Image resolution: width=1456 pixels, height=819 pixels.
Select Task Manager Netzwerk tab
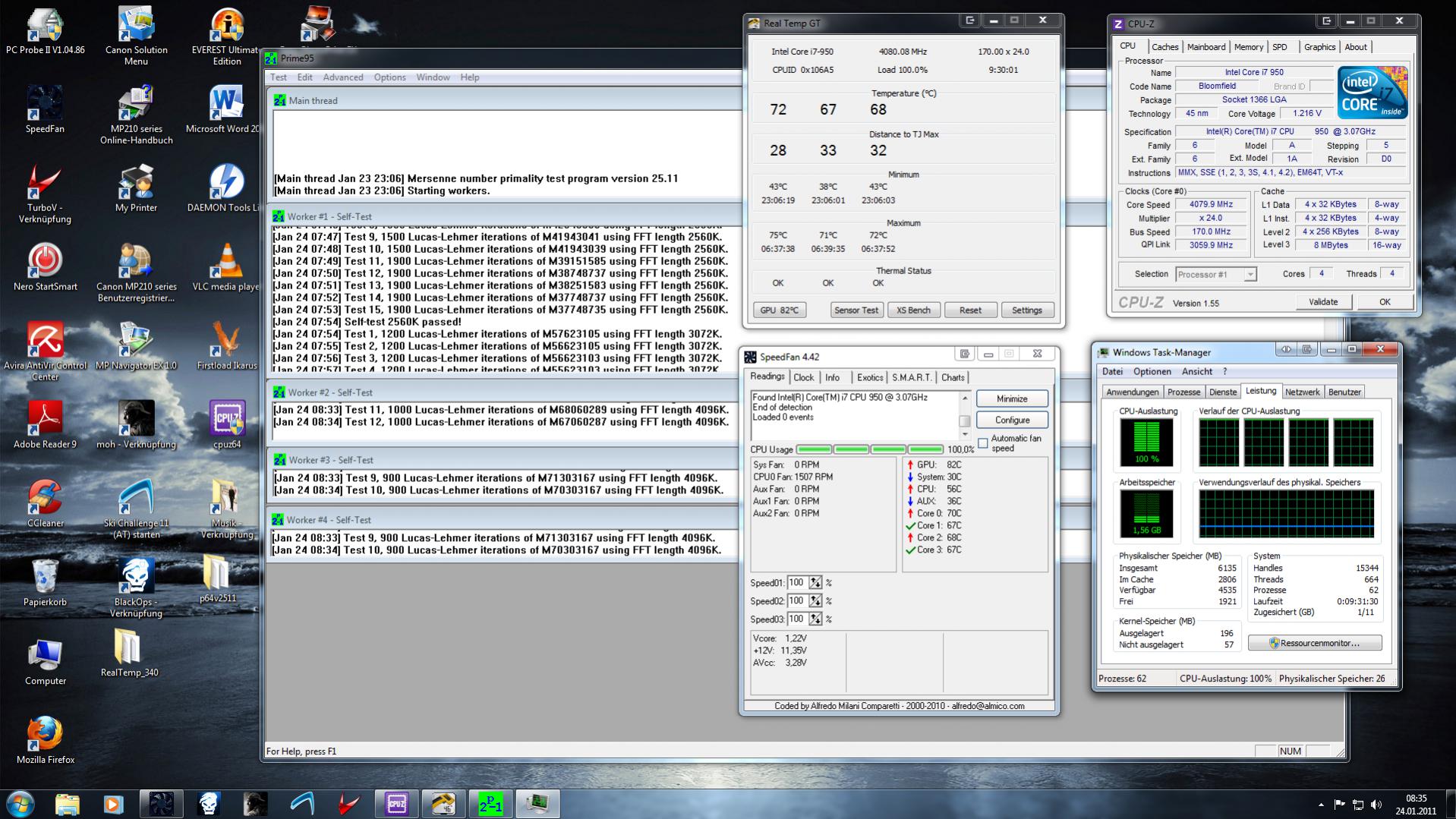coord(1302,392)
